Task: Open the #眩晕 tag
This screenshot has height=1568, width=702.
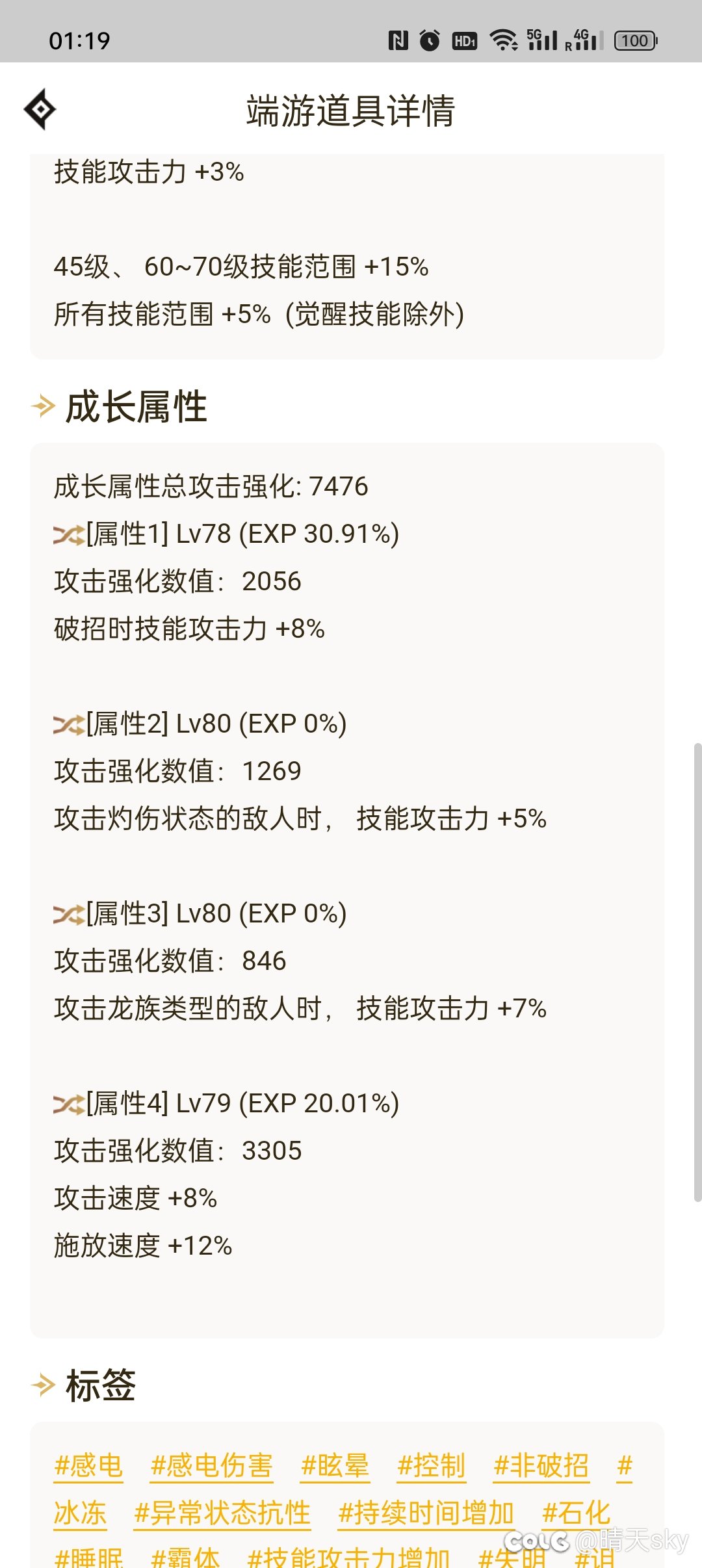Action: tap(335, 1466)
